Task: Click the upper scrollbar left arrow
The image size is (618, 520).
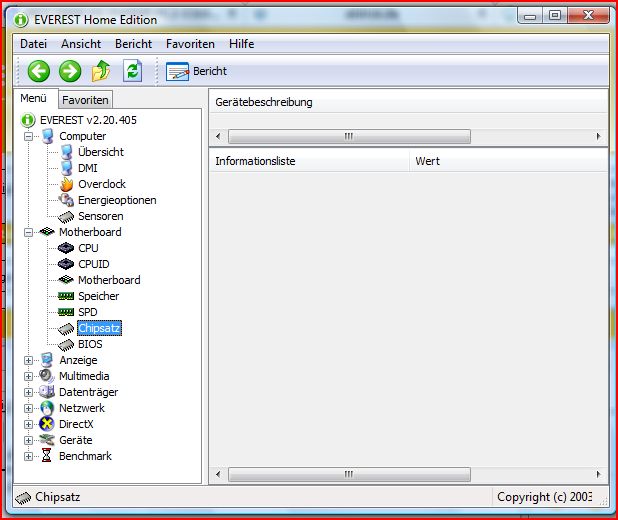Action: [219, 137]
